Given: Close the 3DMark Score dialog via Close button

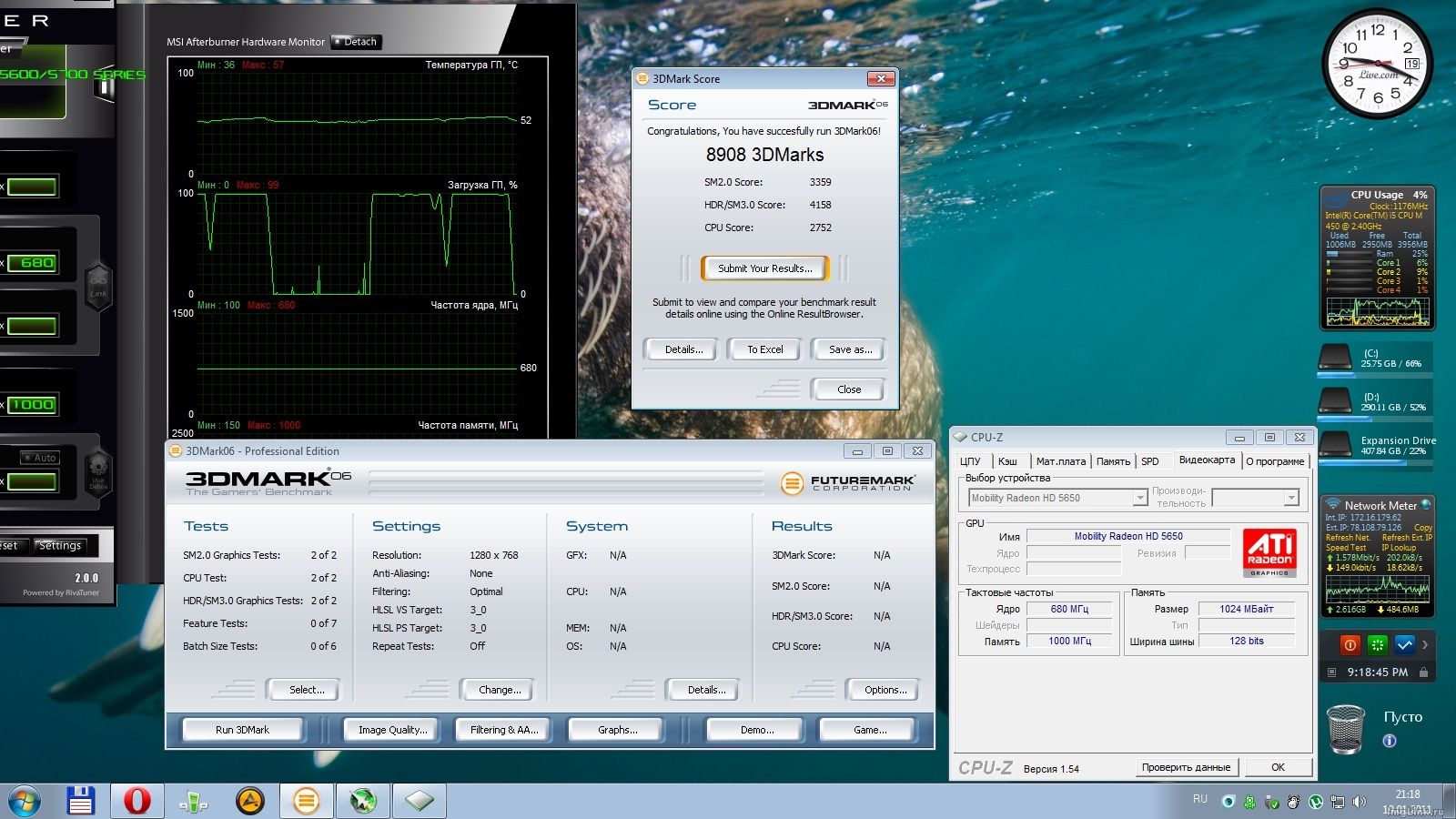Looking at the screenshot, I should click(848, 389).
